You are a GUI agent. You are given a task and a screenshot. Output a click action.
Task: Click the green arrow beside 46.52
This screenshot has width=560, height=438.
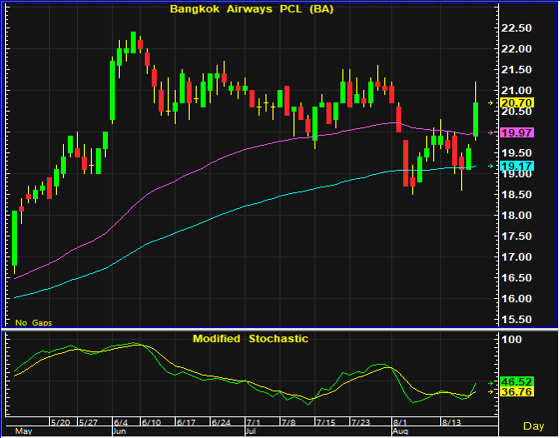pos(491,383)
